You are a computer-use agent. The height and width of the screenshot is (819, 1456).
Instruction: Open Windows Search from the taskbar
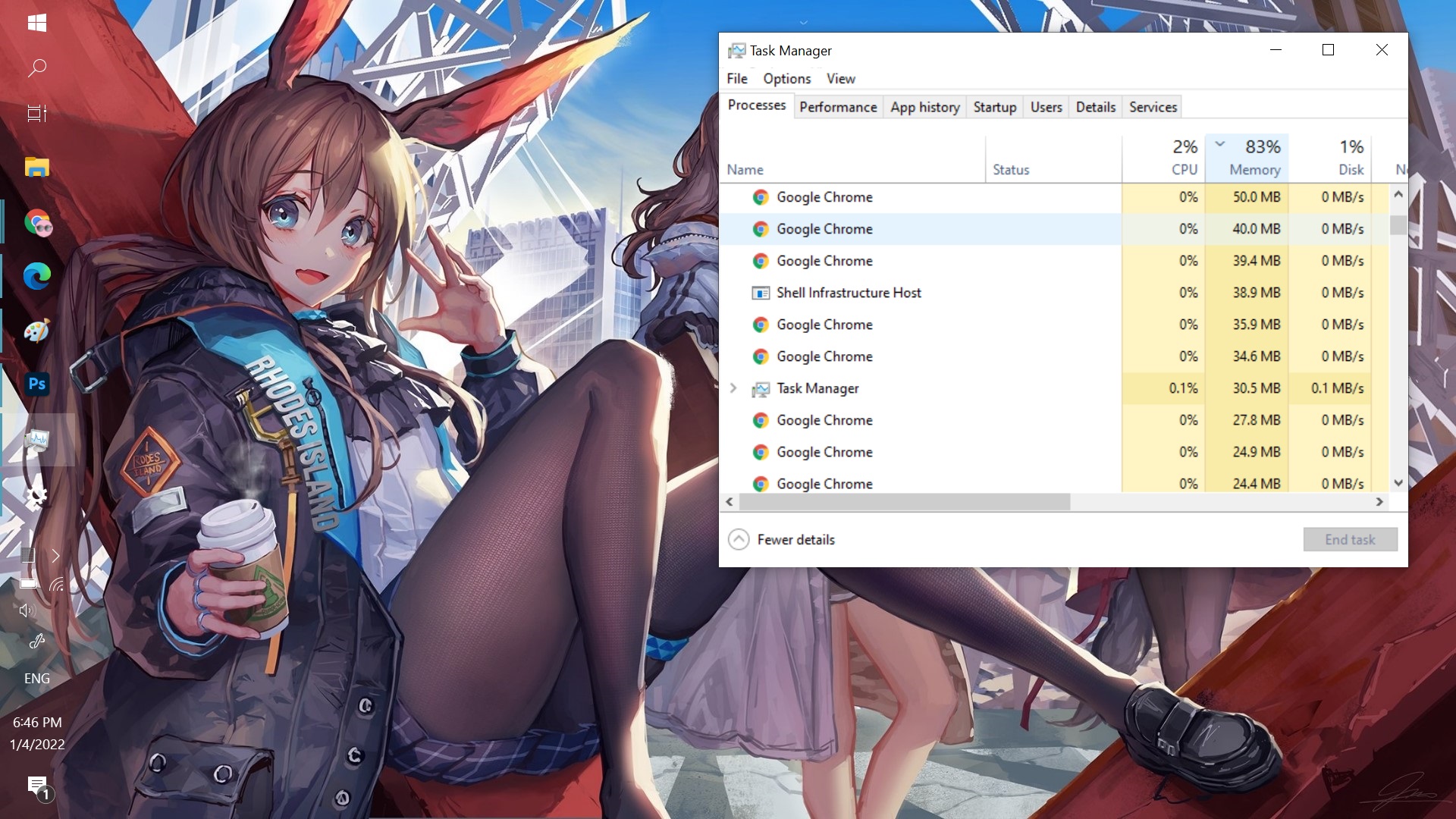[36, 68]
